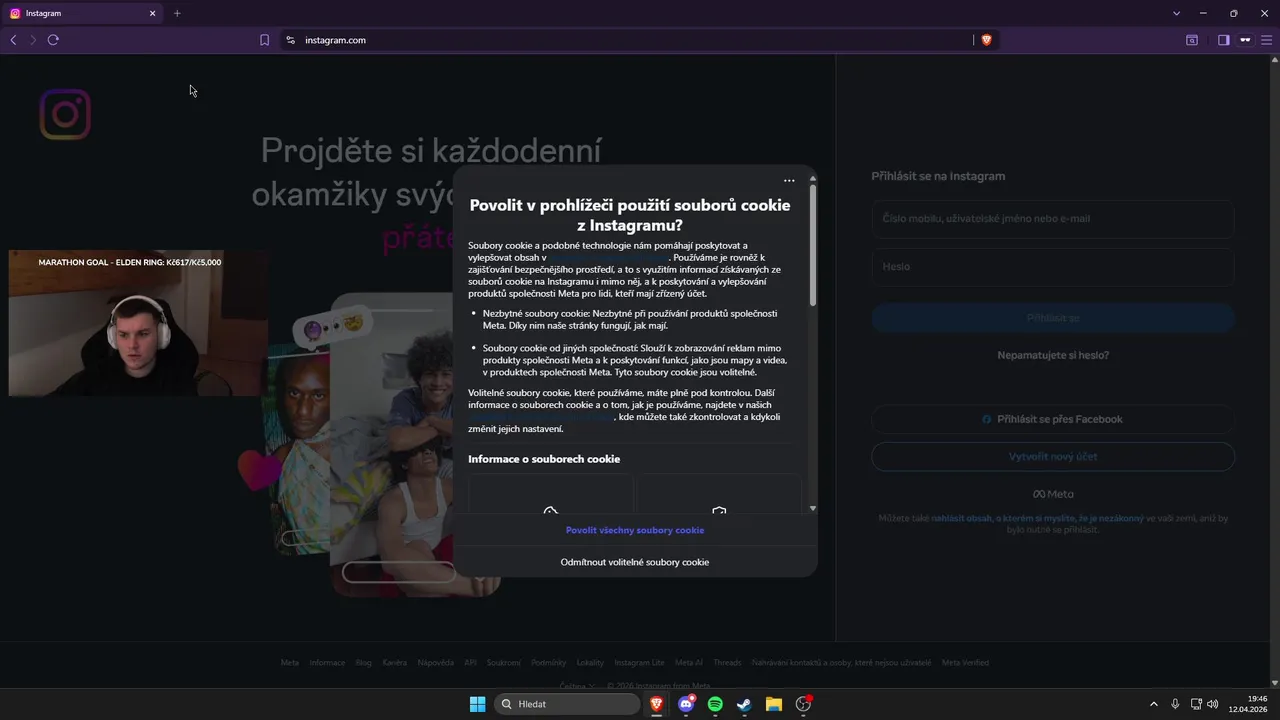This screenshot has width=1280, height=720.
Task: Expand the system tray hidden icons chevron
Action: (x=1153, y=704)
